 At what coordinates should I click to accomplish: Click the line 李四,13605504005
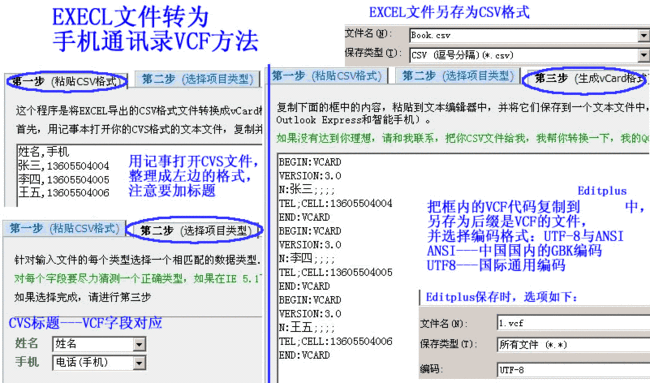point(63,179)
